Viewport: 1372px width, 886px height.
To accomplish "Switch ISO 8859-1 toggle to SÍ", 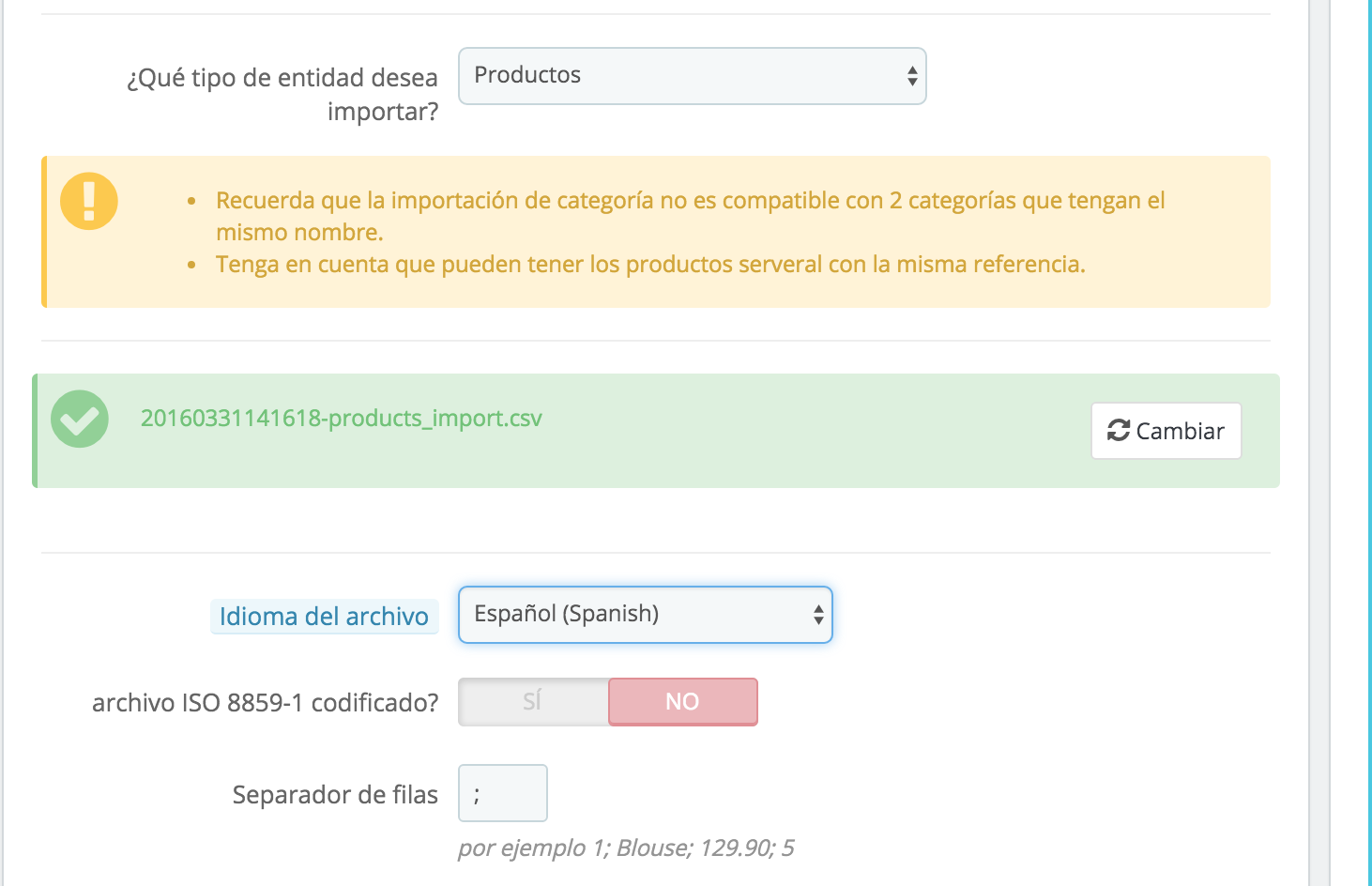I will [533, 702].
